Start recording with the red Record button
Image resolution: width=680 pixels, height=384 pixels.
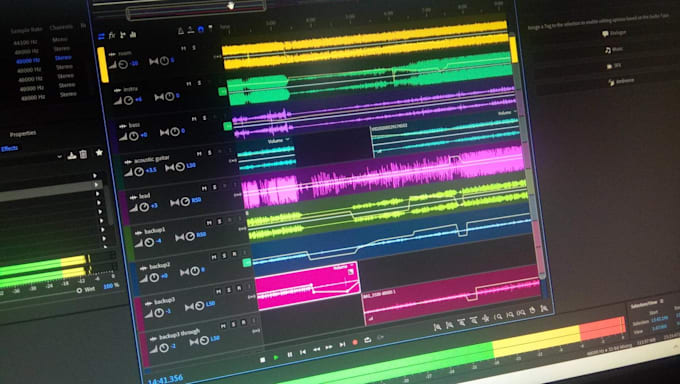click(355, 342)
